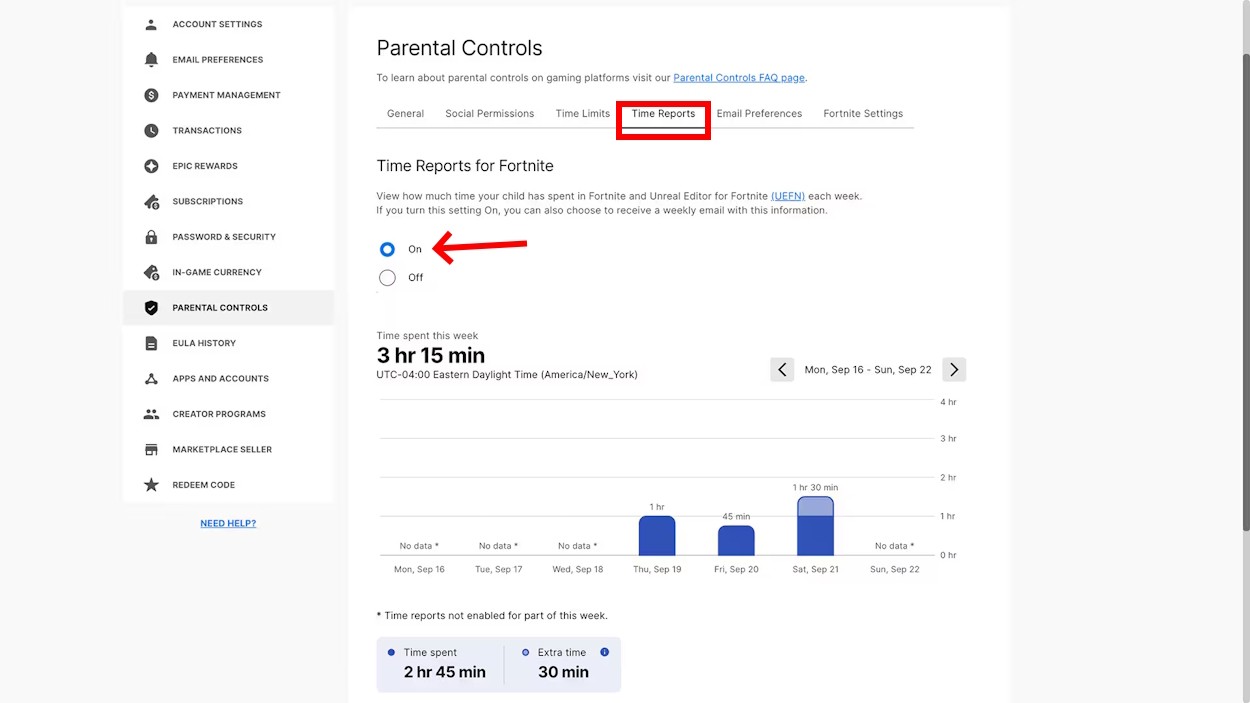Click the Redeem Code star icon
The height and width of the screenshot is (703, 1250).
[151, 485]
